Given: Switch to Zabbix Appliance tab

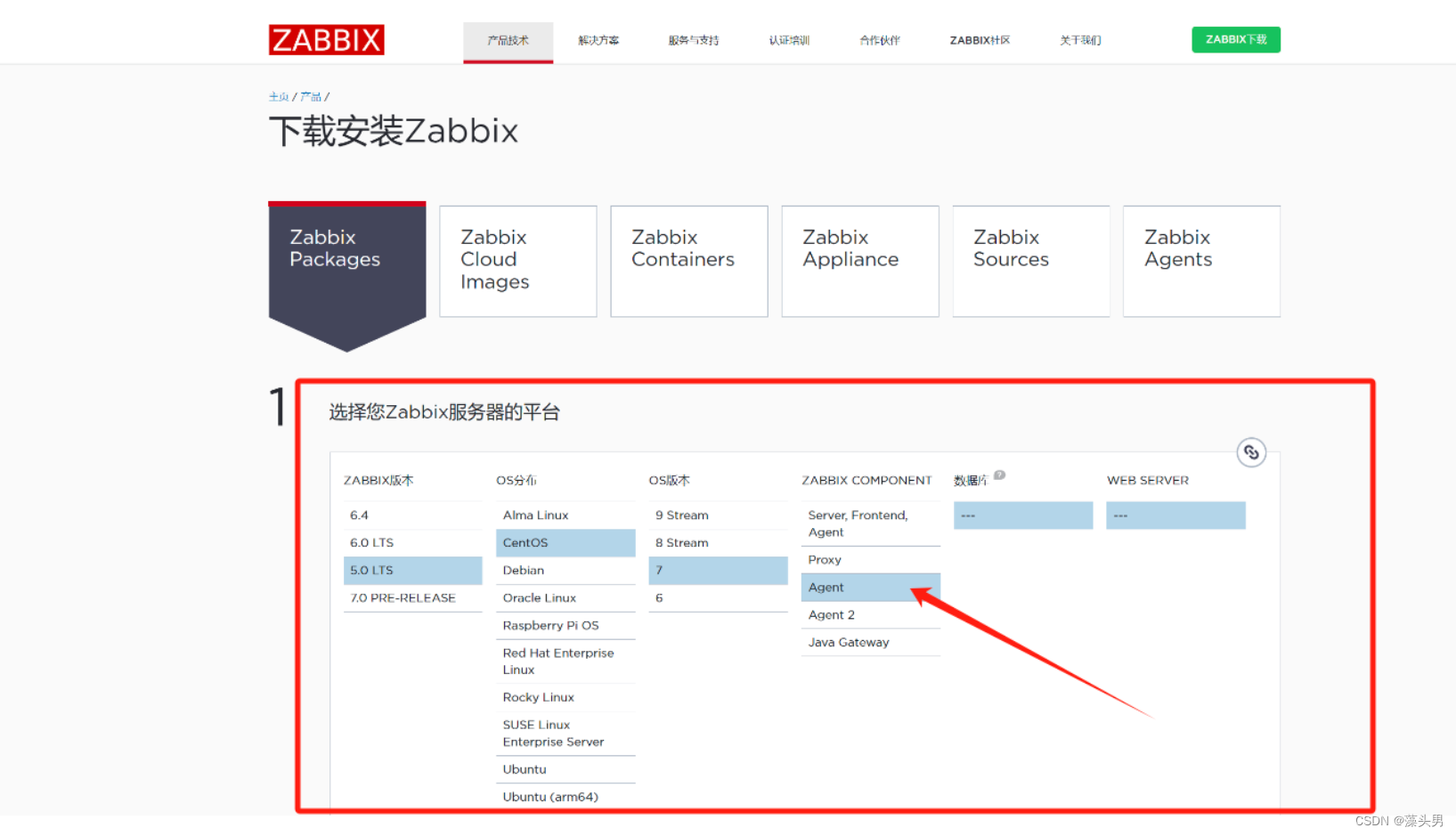Looking at the screenshot, I should click(x=860, y=262).
